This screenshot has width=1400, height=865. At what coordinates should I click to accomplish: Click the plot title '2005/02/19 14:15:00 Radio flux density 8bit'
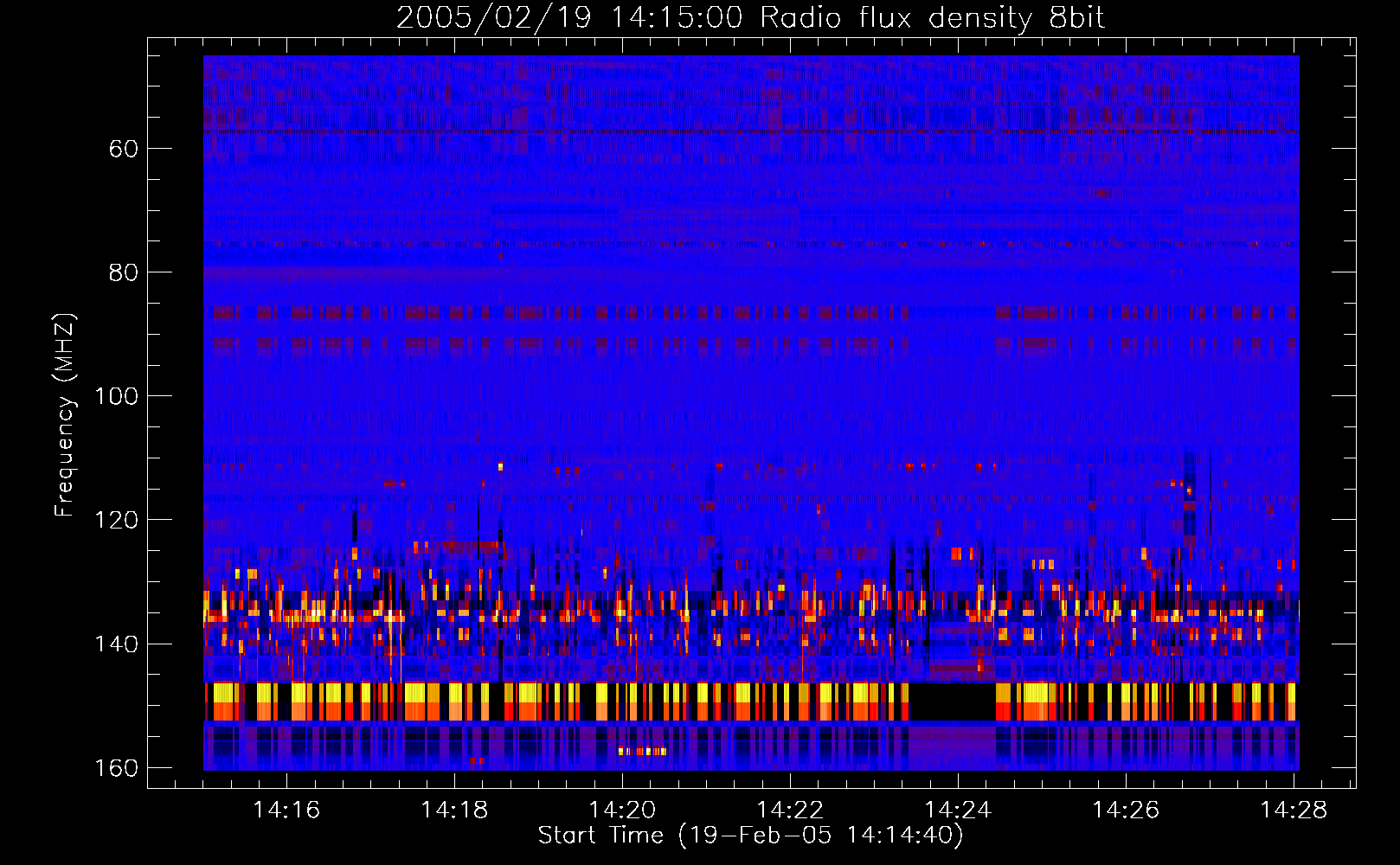750,18
